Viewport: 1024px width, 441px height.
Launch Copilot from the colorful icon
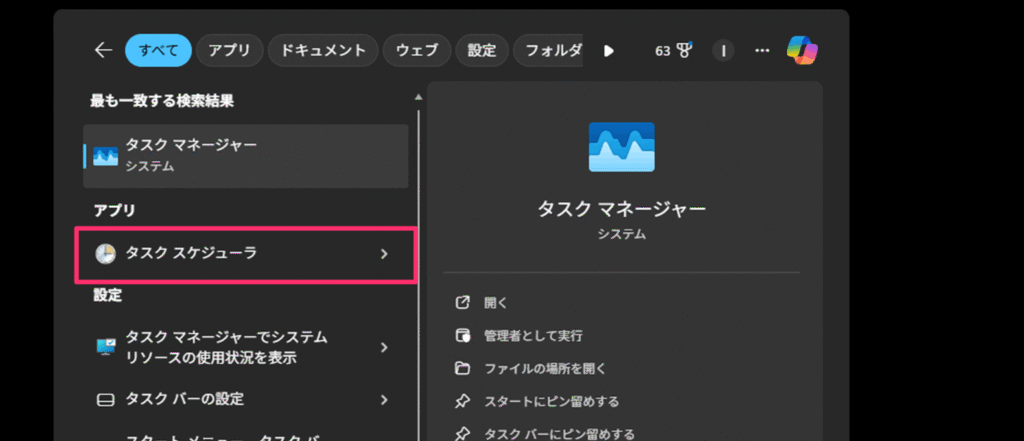click(x=803, y=50)
